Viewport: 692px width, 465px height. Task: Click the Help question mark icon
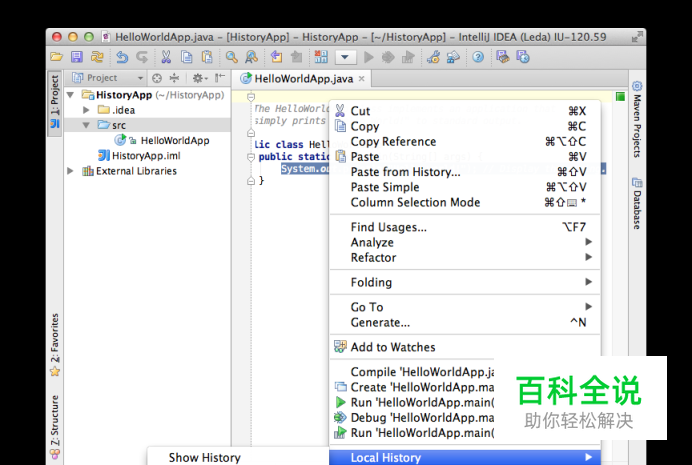click(x=478, y=57)
